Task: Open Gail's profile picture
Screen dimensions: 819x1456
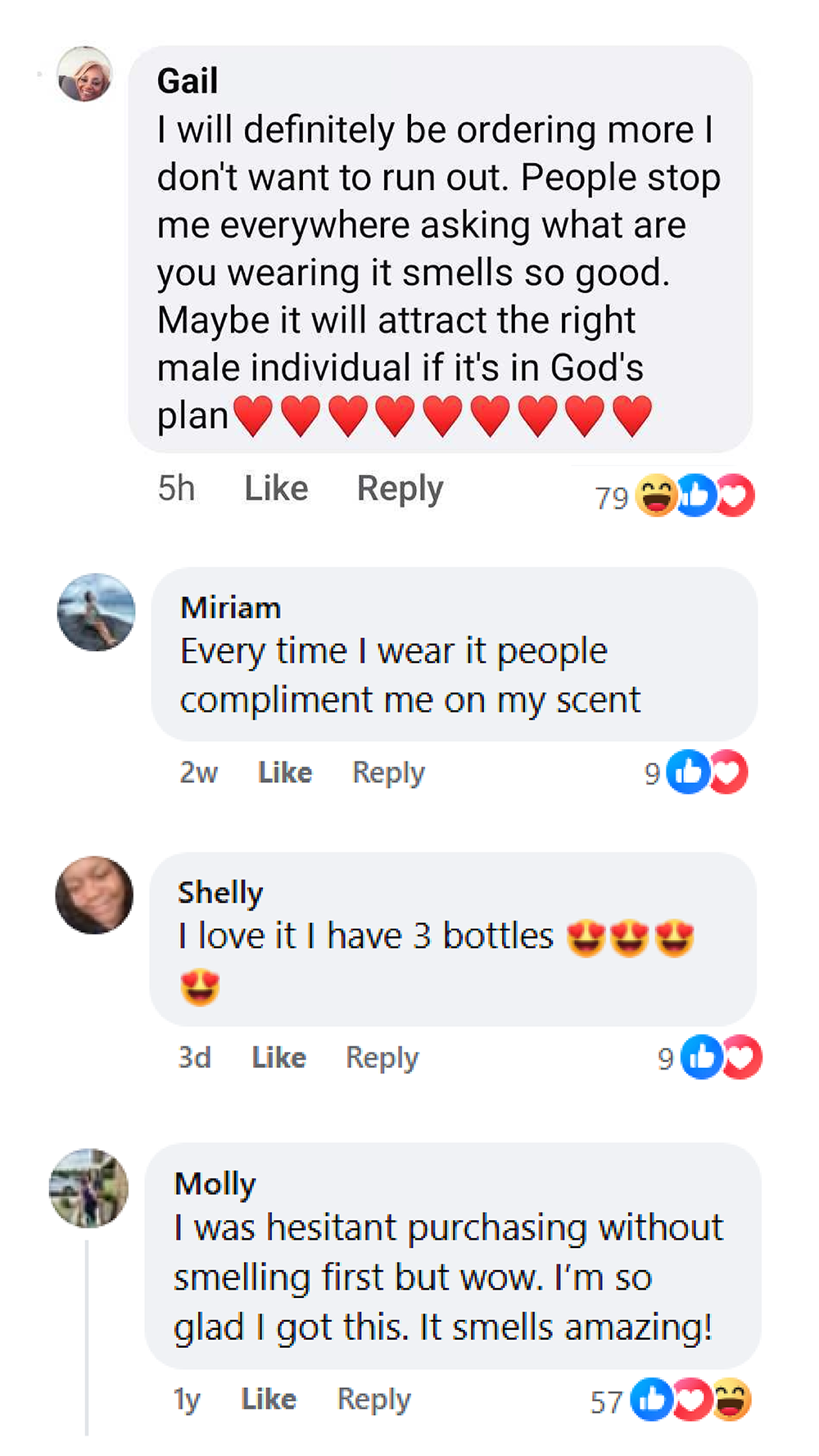Action: tap(84, 74)
